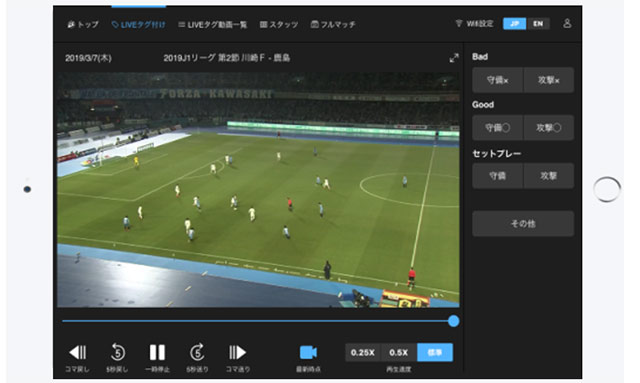Open the トップ tab
The image size is (640, 383).
[83, 24]
